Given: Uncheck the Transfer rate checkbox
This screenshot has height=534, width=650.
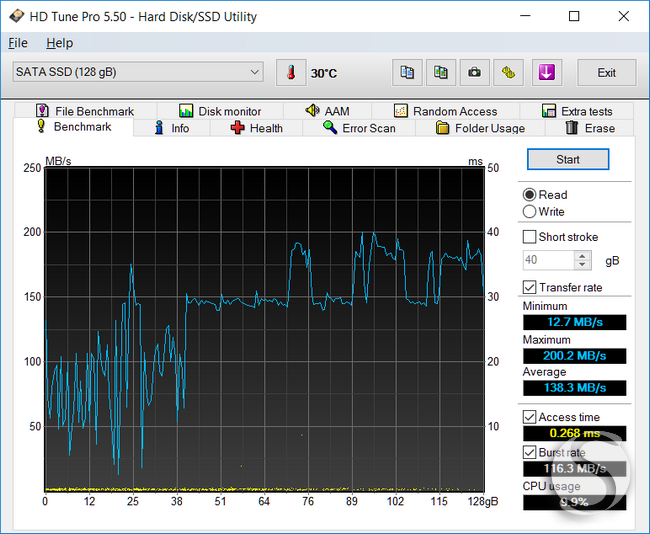Looking at the screenshot, I should [x=529, y=287].
